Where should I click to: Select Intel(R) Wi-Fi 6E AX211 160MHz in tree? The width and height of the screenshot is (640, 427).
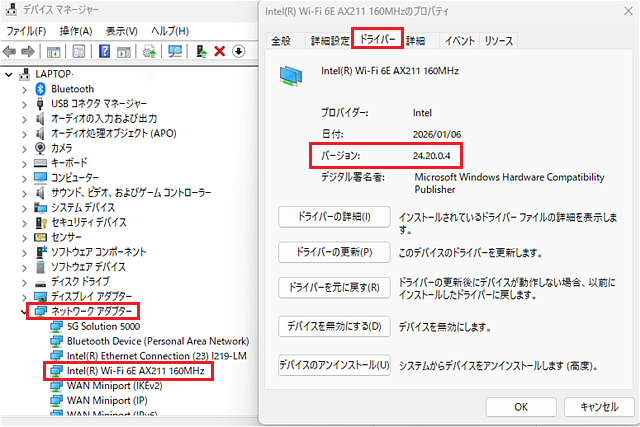click(136, 371)
